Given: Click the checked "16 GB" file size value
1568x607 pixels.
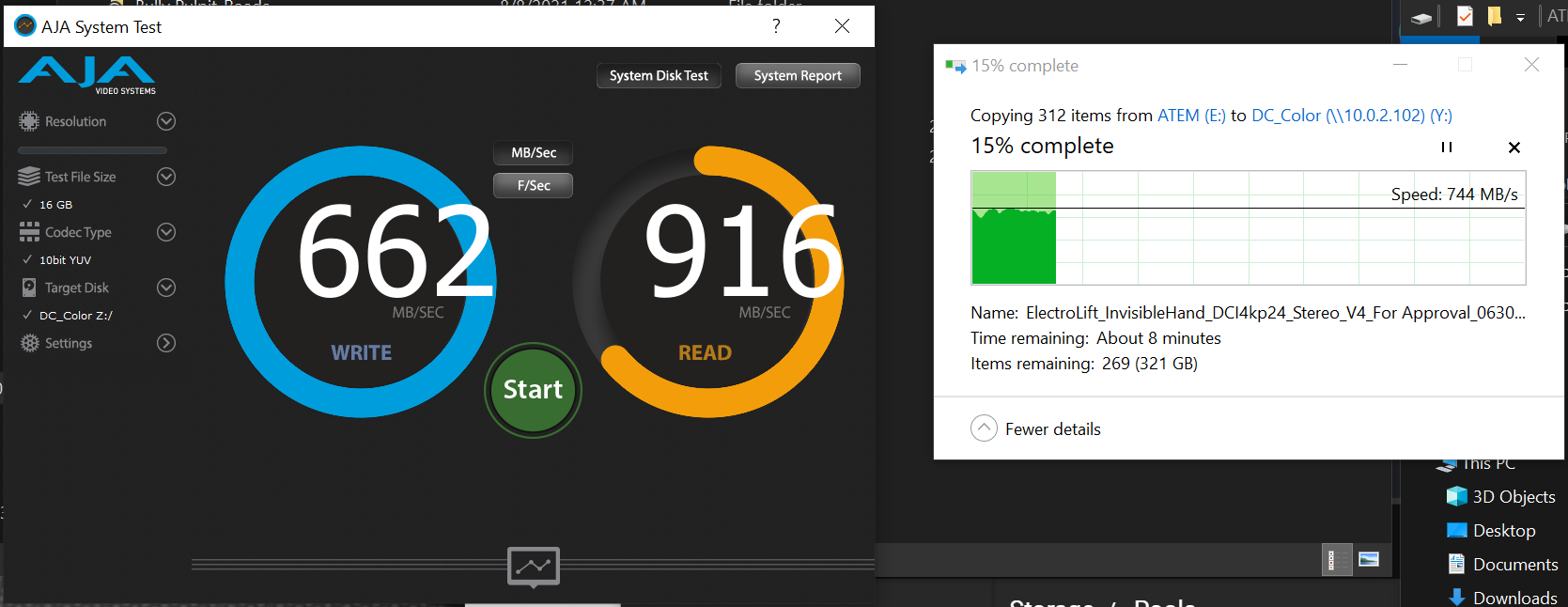Looking at the screenshot, I should (x=55, y=205).
